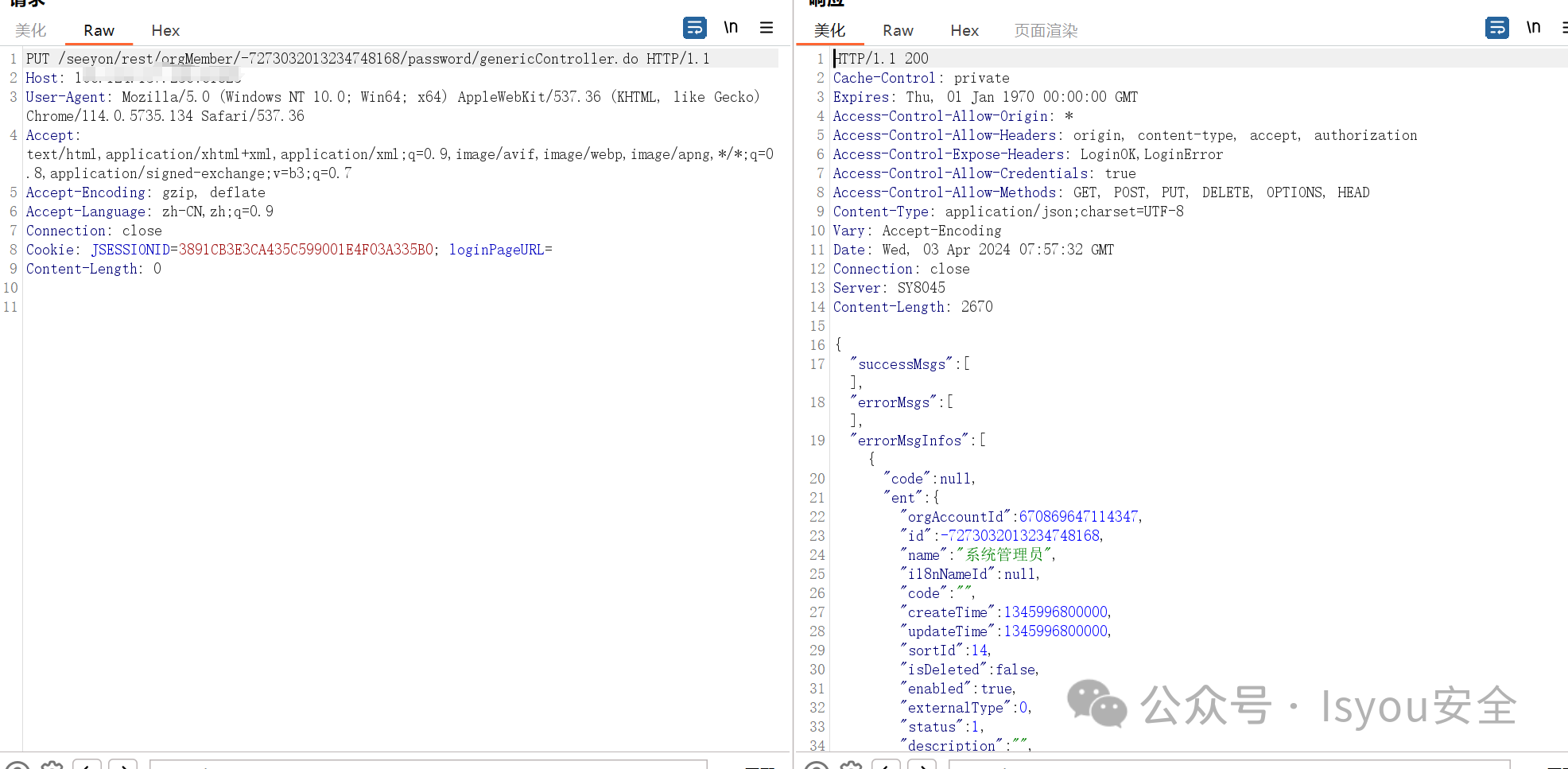This screenshot has width=1568, height=769.
Task: Click the next-match arrow below the request
Action: click(x=123, y=765)
